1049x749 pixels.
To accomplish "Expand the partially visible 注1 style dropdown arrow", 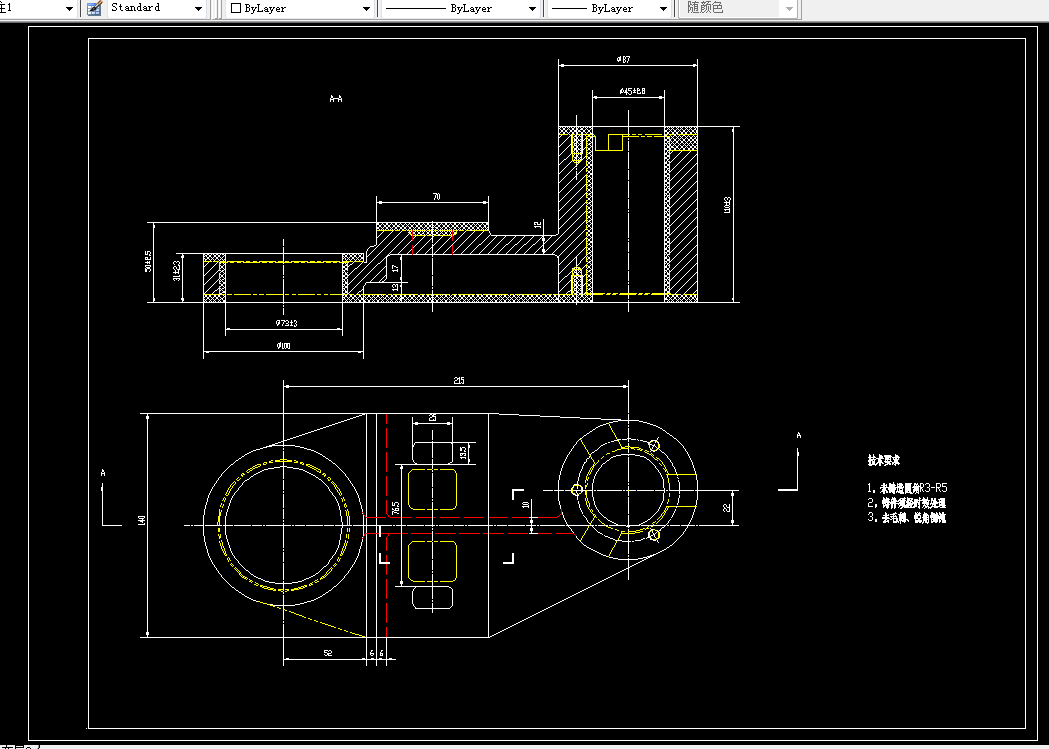I will [69, 9].
